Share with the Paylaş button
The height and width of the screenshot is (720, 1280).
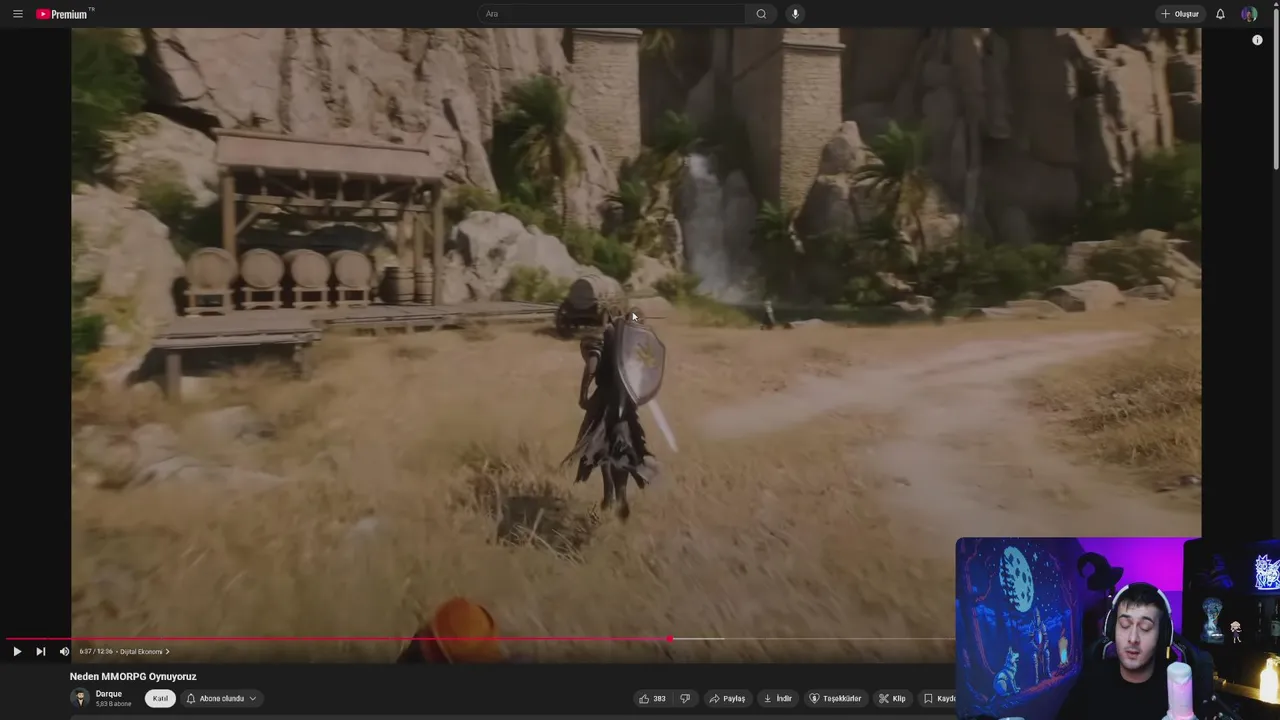tap(728, 698)
